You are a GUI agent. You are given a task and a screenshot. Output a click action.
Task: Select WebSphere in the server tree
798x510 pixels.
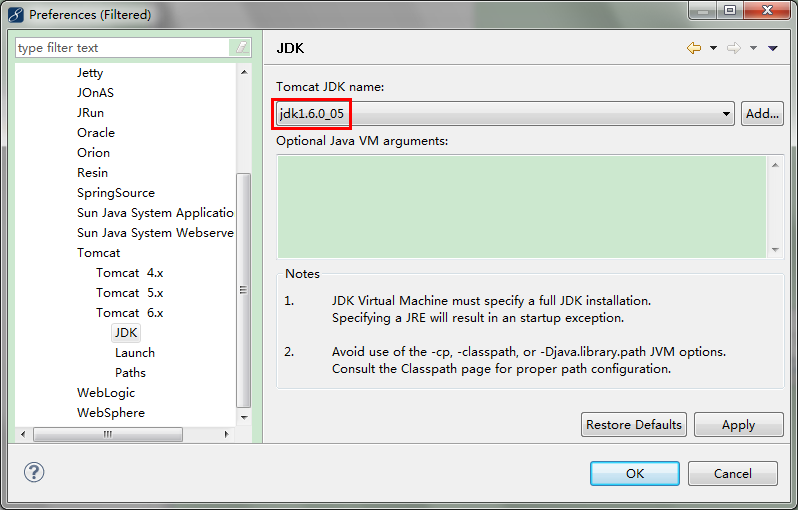coord(110,413)
